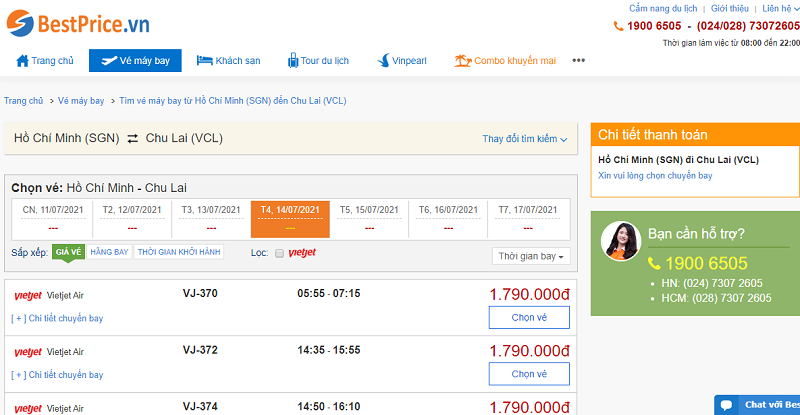800x415 pixels.
Task: Sort flights by HÃNG BAY
Action: point(109,252)
